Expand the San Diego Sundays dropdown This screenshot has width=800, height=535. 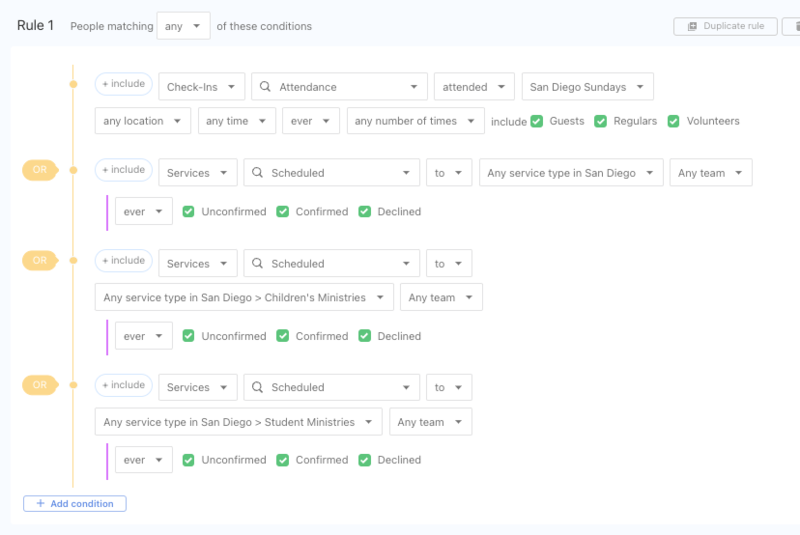click(587, 87)
